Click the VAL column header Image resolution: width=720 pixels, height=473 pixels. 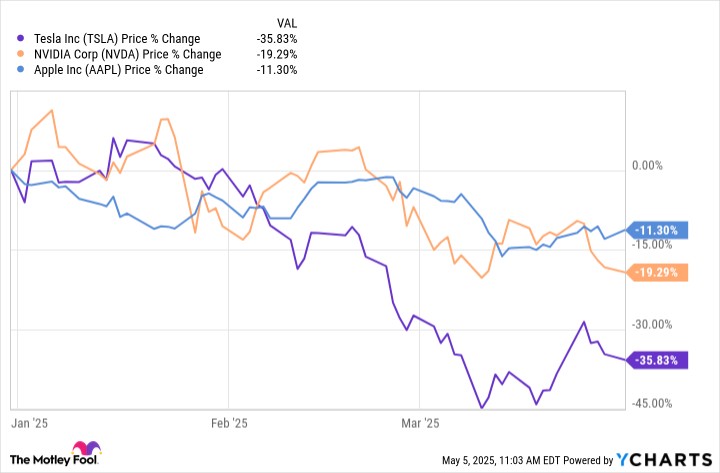(287, 23)
